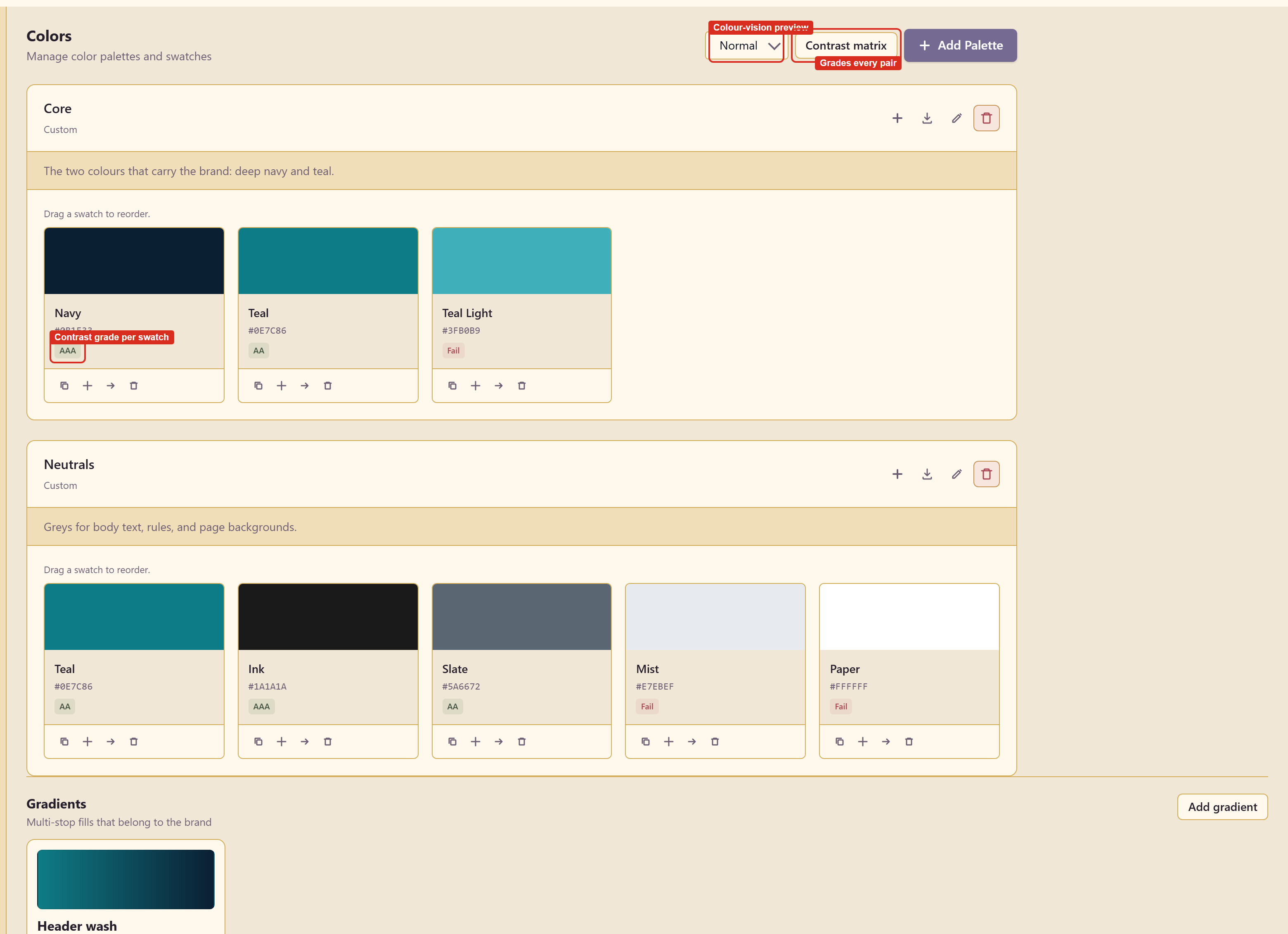Copy the Navy swatch hex value
Viewport: 1288px width, 934px height.
[x=64, y=386]
